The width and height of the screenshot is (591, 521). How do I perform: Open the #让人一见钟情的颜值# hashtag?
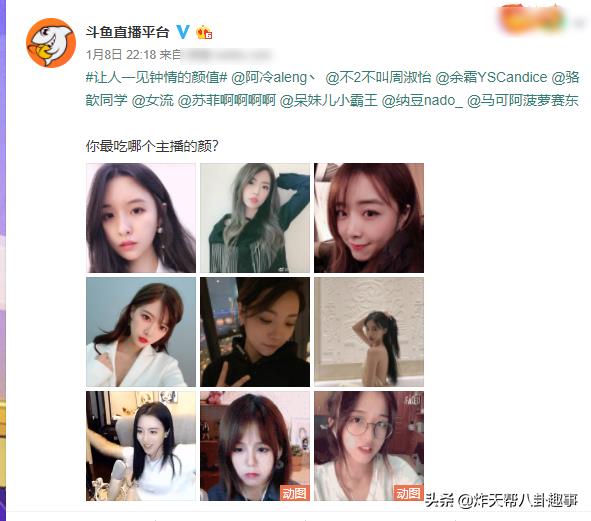tap(156, 77)
